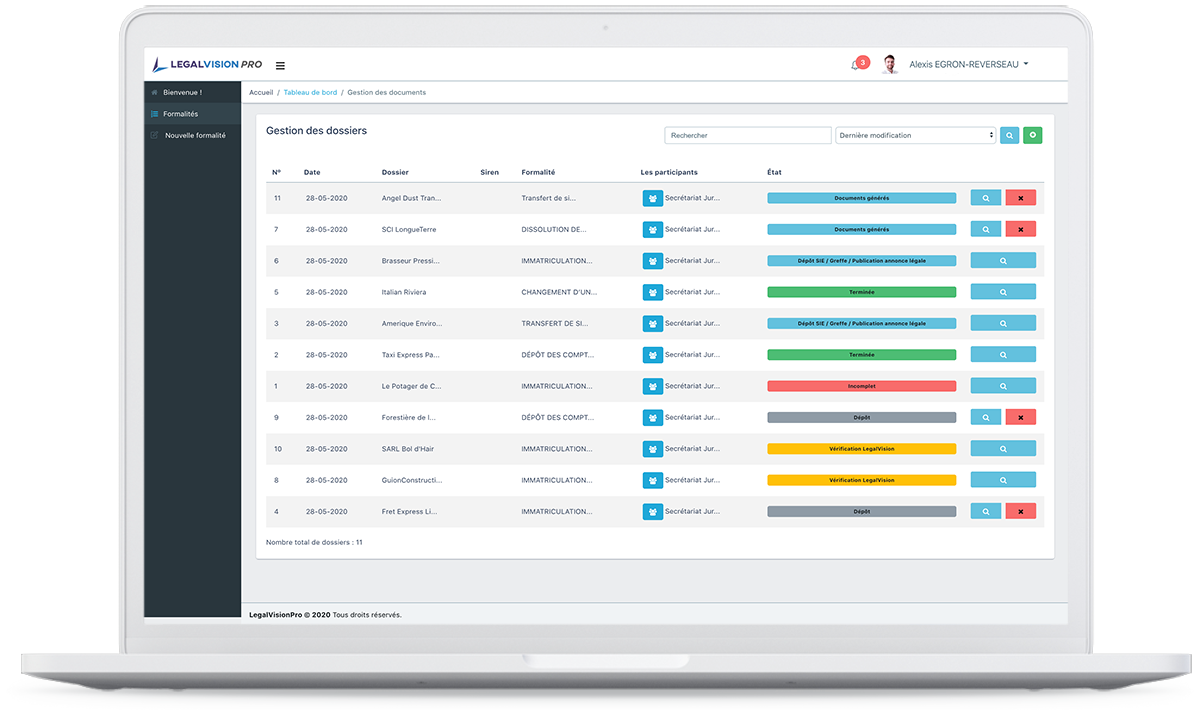Click the green add new dossier button
This screenshot has height=720, width=1200.
1032,135
